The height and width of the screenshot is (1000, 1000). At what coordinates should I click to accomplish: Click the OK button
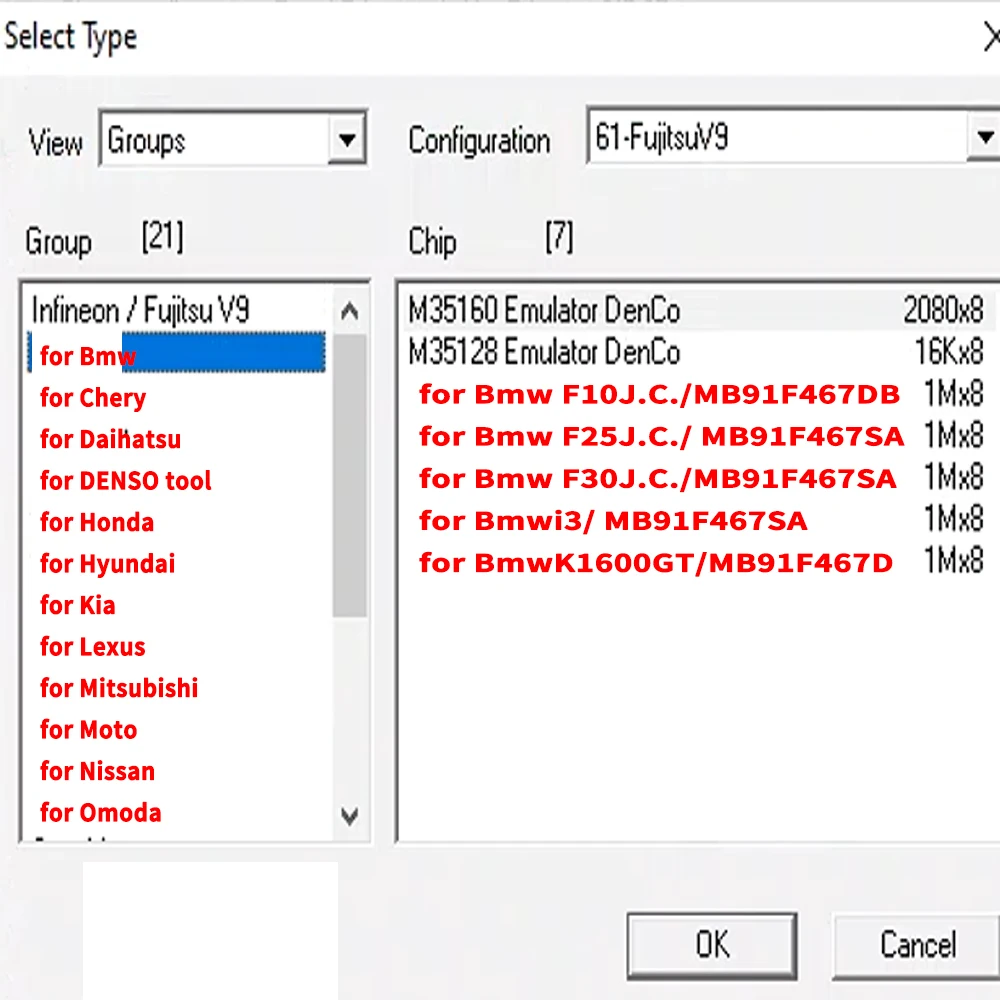tap(712, 945)
